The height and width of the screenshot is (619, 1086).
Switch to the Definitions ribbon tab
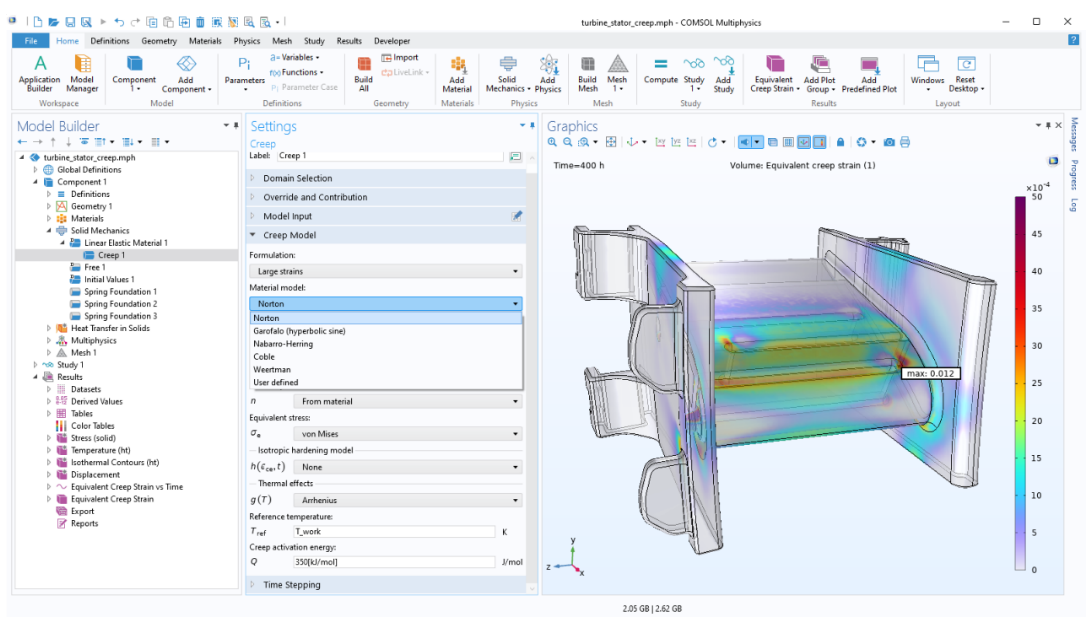coord(109,41)
